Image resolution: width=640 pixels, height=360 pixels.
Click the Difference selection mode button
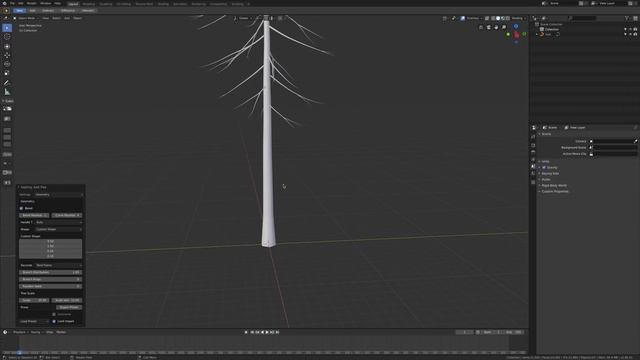(x=68, y=11)
